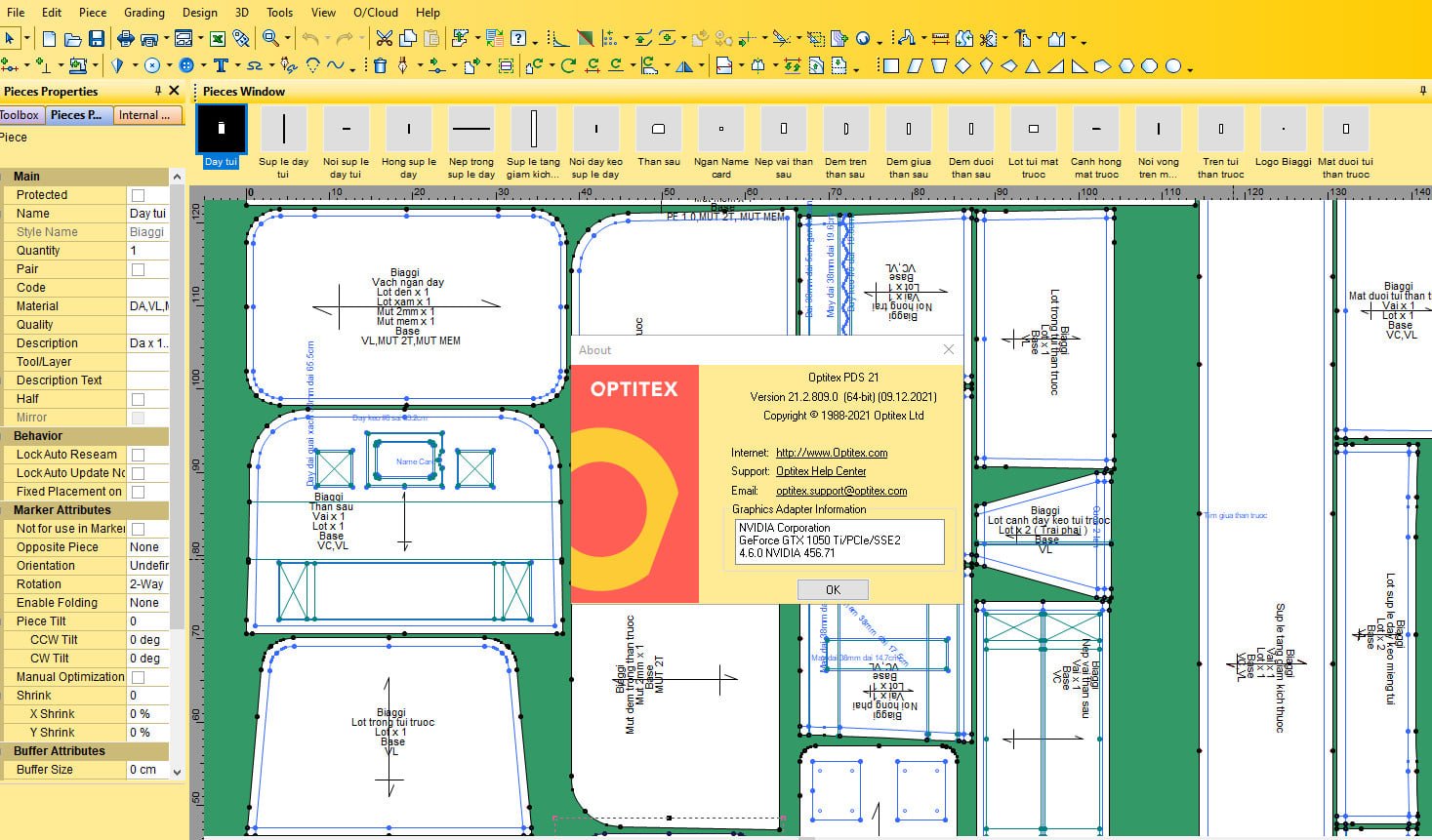Insert a rectangle shape piece
The image size is (1432, 840).
pos(891,66)
